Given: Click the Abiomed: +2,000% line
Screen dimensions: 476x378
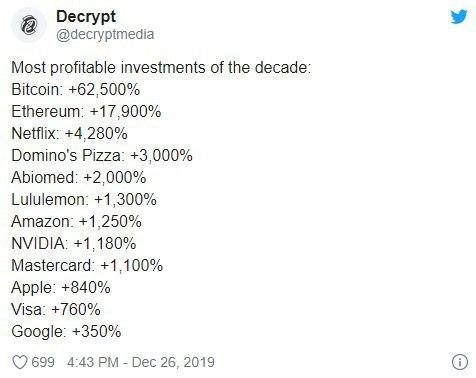Looking at the screenshot, I should (x=79, y=177).
